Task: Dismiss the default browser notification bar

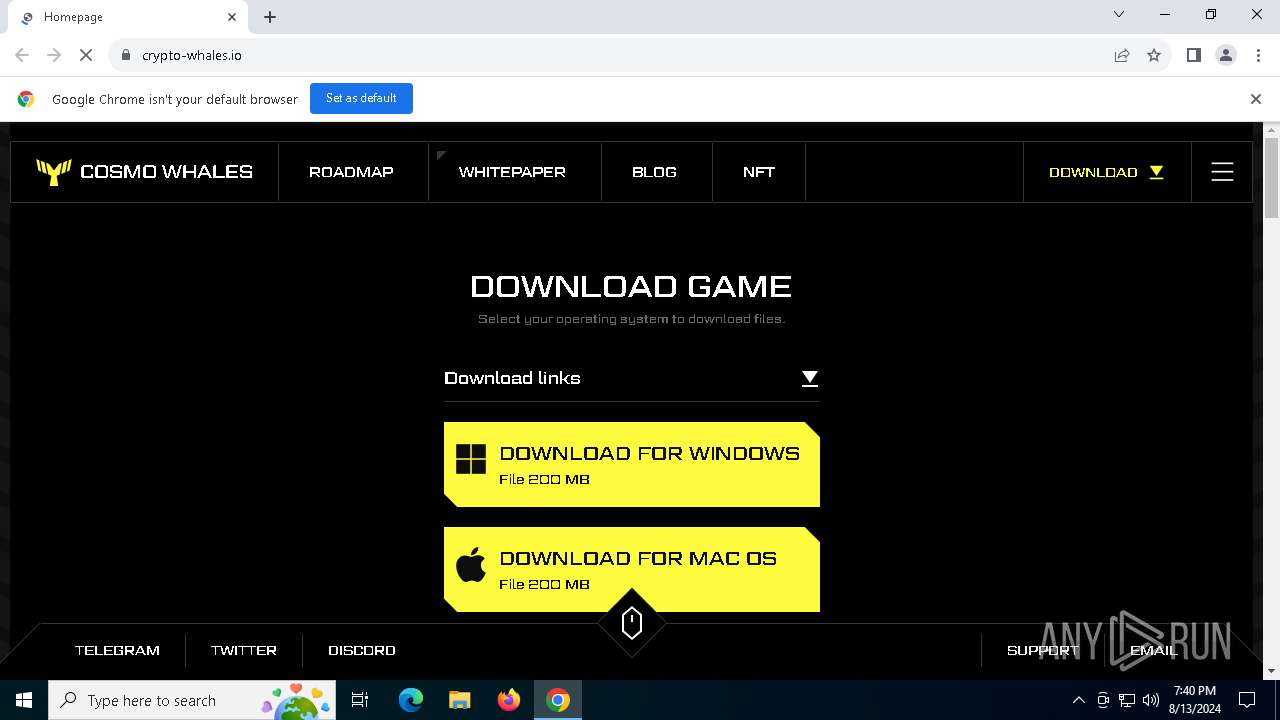Action: point(1255,99)
